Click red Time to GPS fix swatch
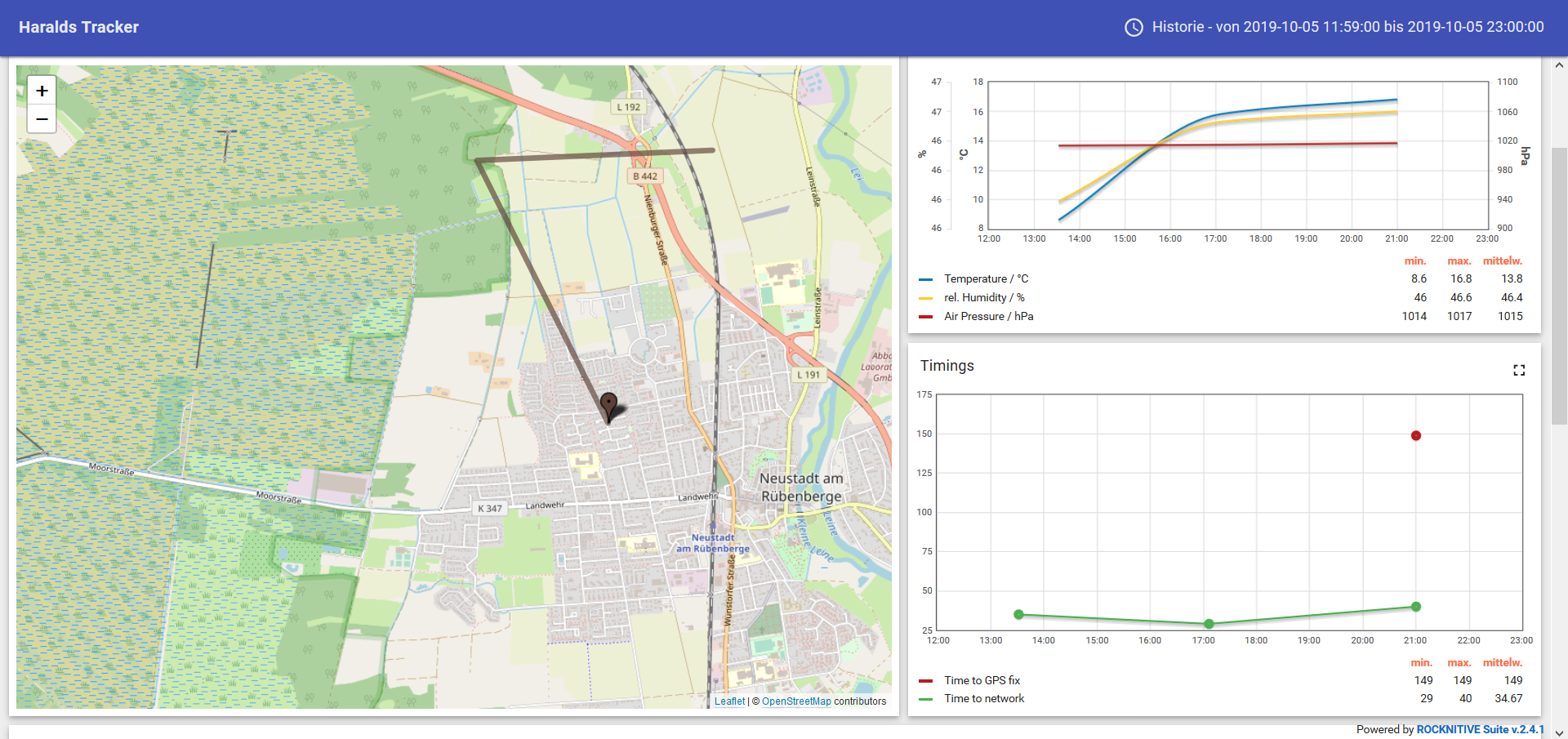 [x=925, y=681]
